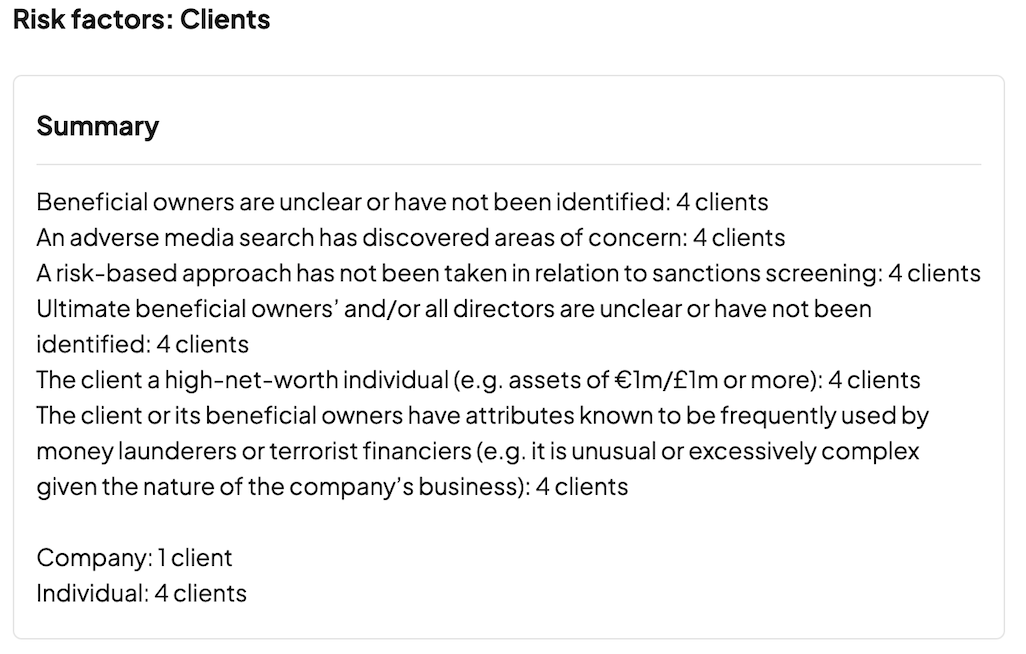Select the 'Beneficial' word at list start

pyautogui.click(x=92, y=202)
